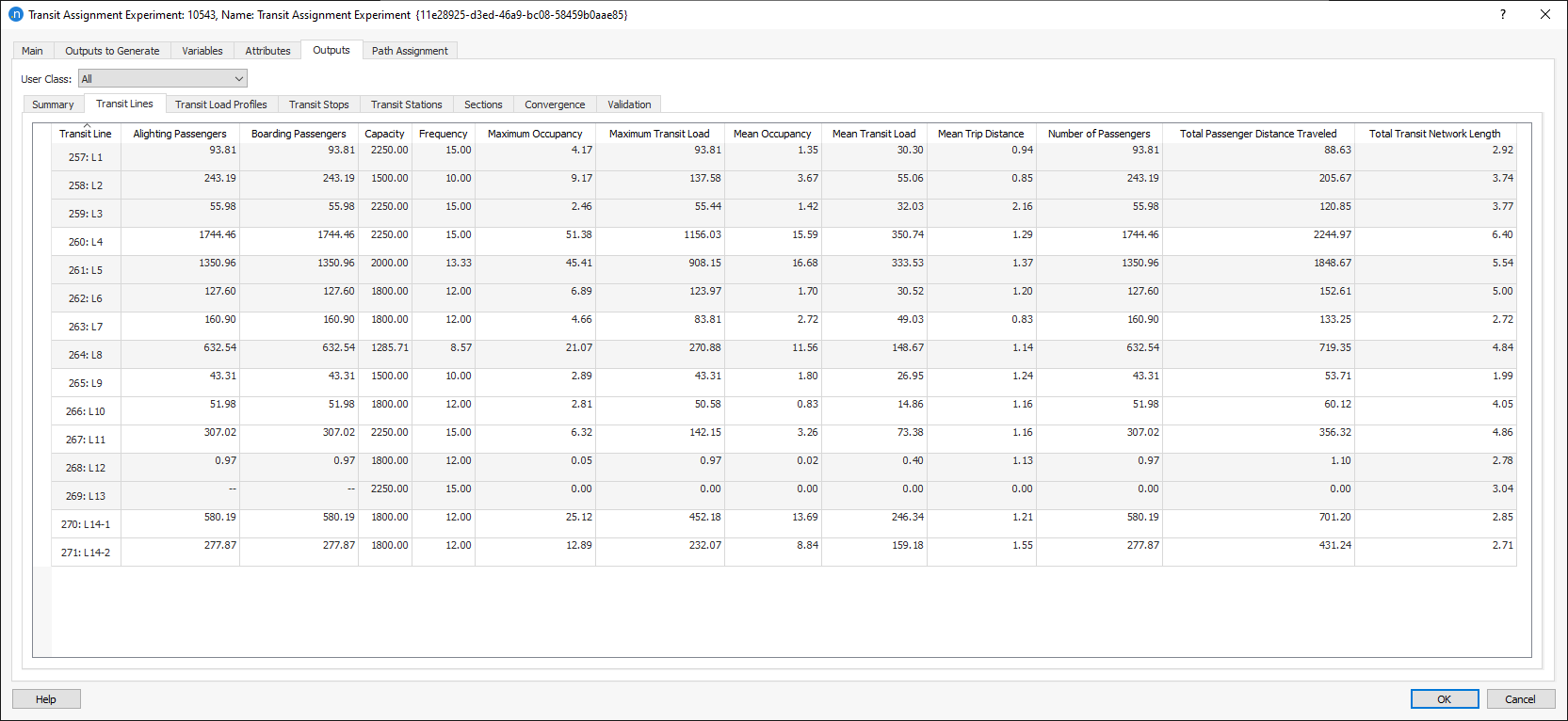This screenshot has width=1568, height=721.
Task: Click the Mean Trip Distance column header
Action: (x=980, y=134)
